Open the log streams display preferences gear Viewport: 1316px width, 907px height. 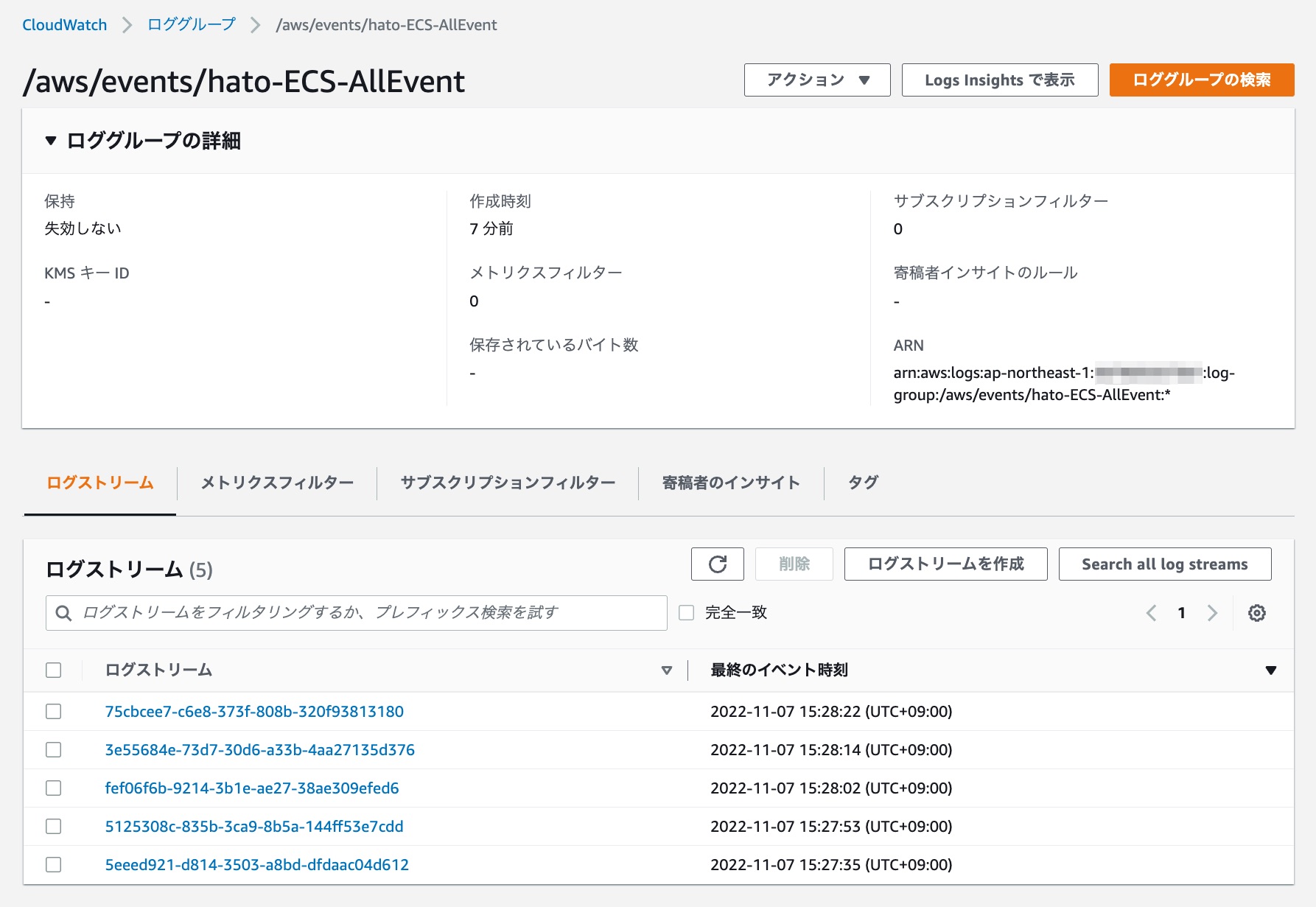pyautogui.click(x=1257, y=612)
